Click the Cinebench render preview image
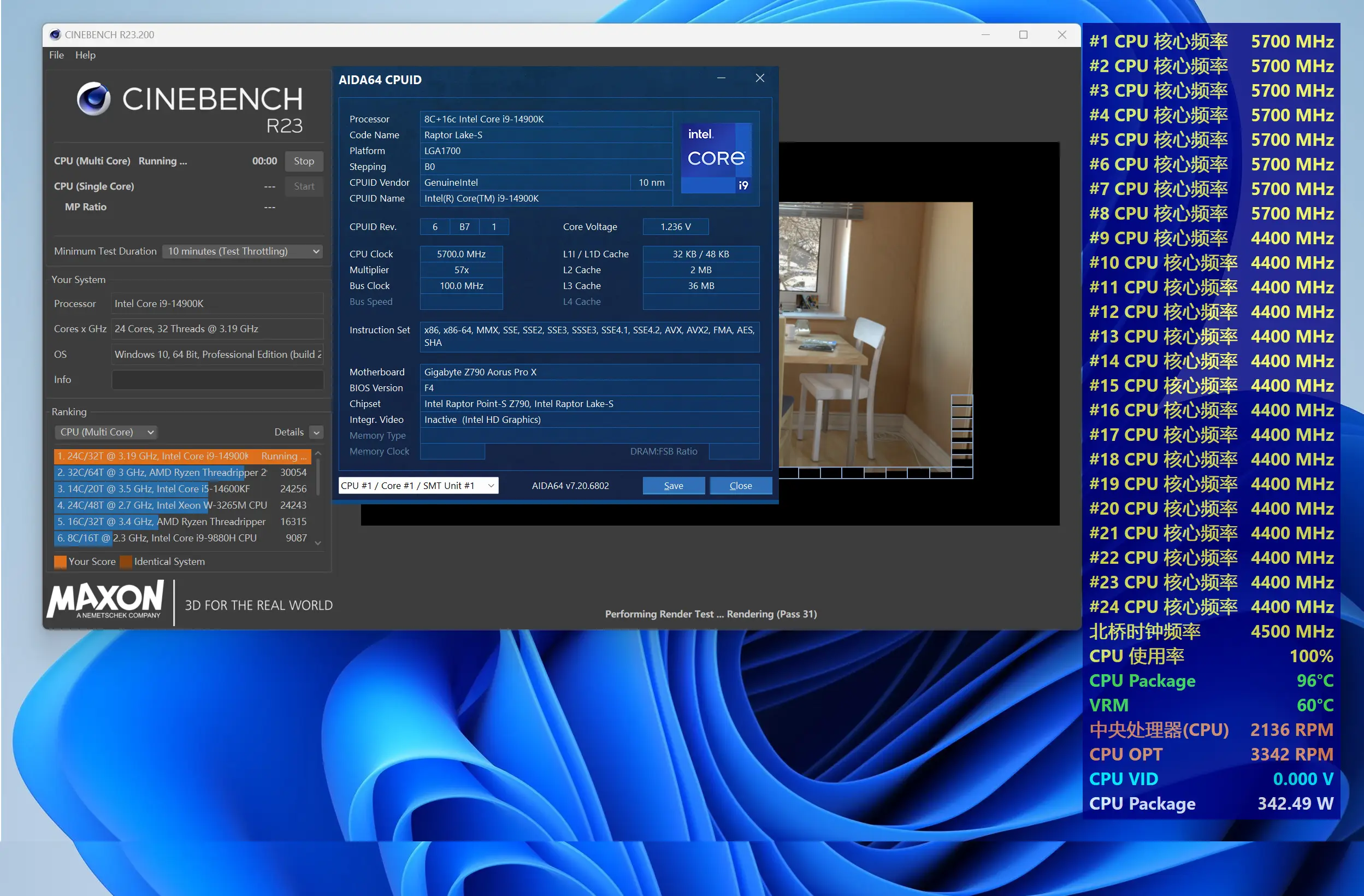This screenshot has height=896, width=1364. coord(875,339)
